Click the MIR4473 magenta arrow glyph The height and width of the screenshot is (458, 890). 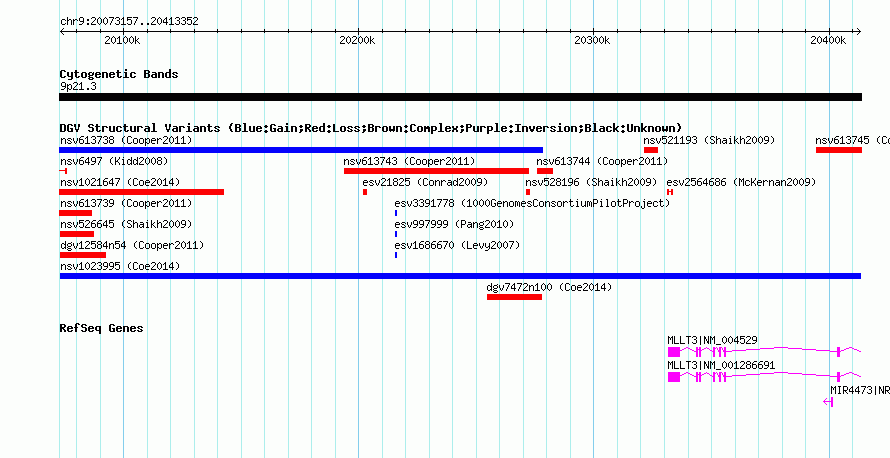point(828,402)
